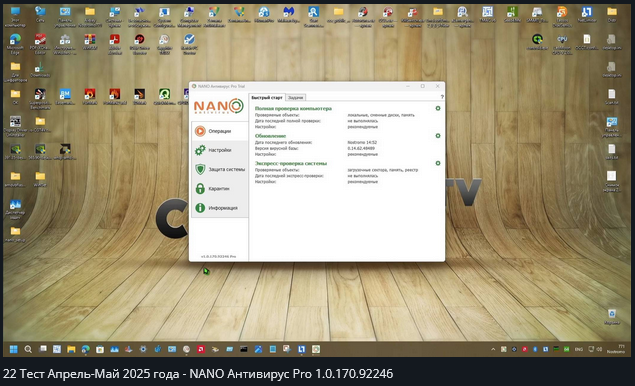Switch to the Быстрый старт tab
Screen dimensions: 635x386
click(267, 98)
